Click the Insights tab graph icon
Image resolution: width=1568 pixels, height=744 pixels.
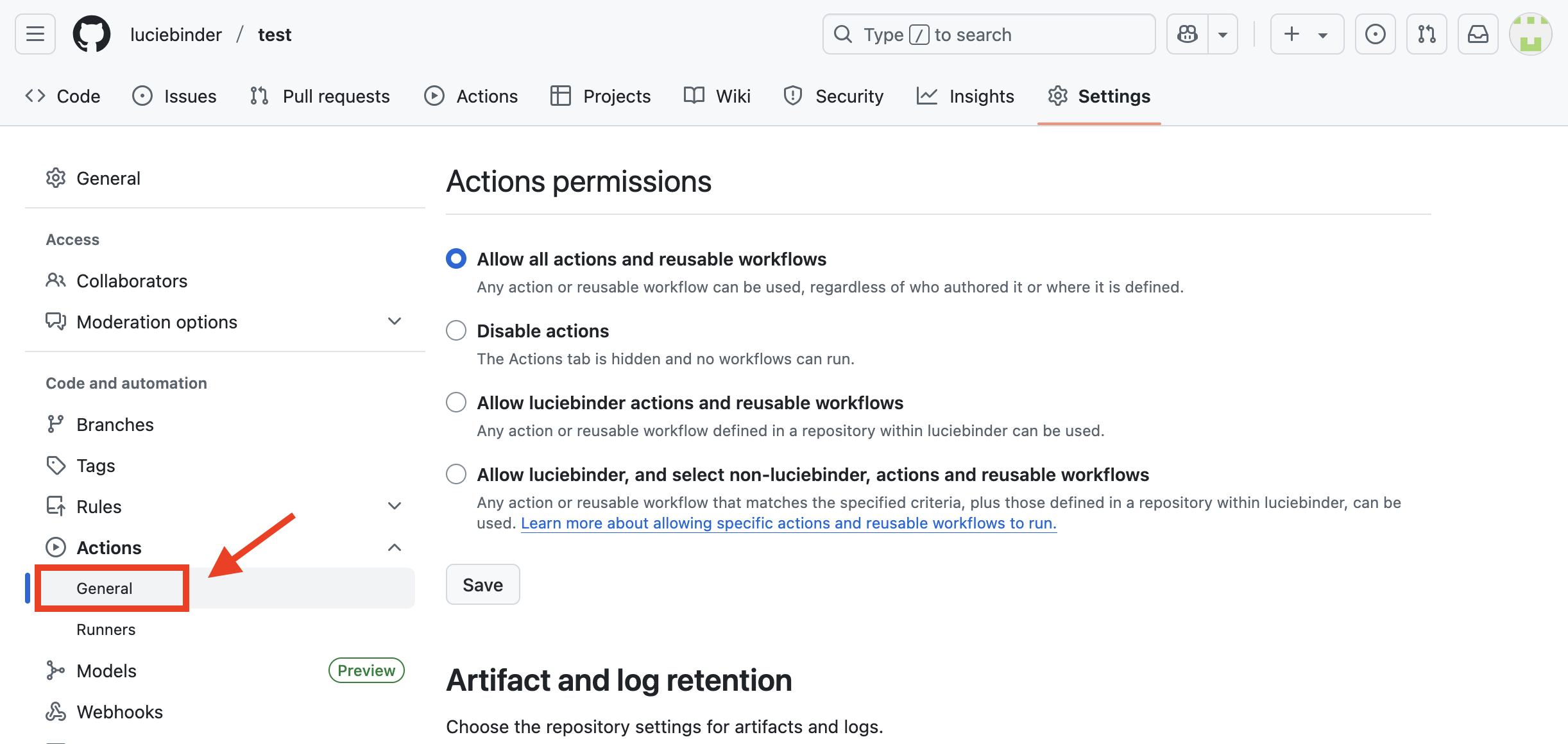[927, 96]
